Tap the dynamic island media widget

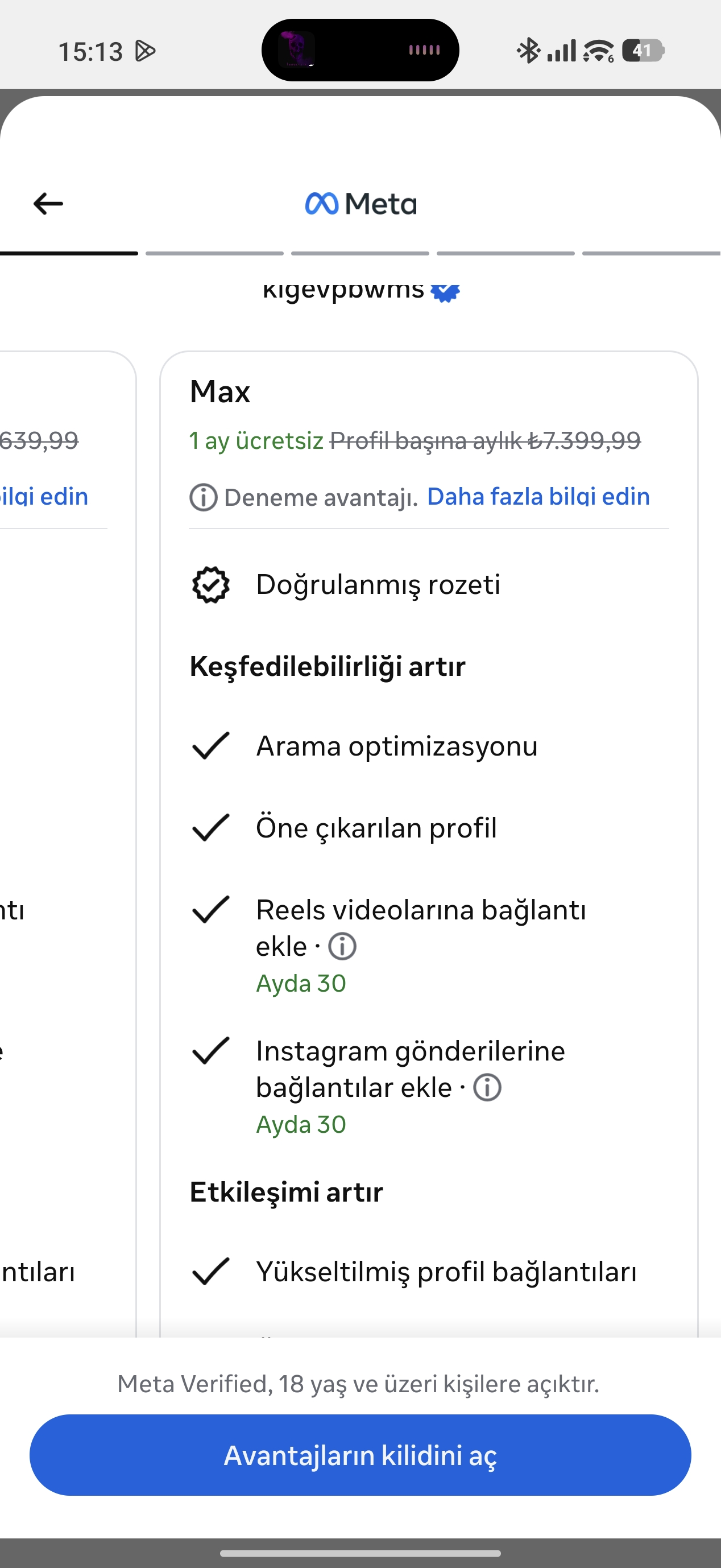point(360,50)
